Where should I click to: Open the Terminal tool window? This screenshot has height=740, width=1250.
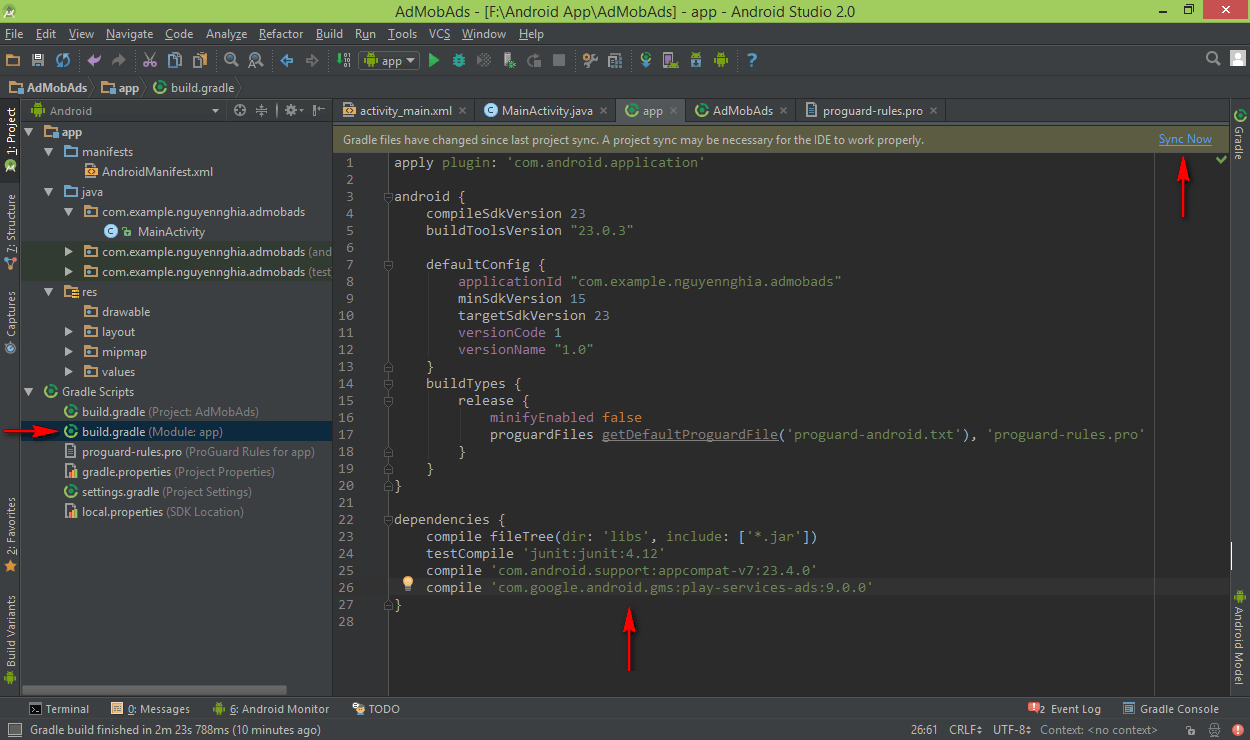click(x=59, y=709)
